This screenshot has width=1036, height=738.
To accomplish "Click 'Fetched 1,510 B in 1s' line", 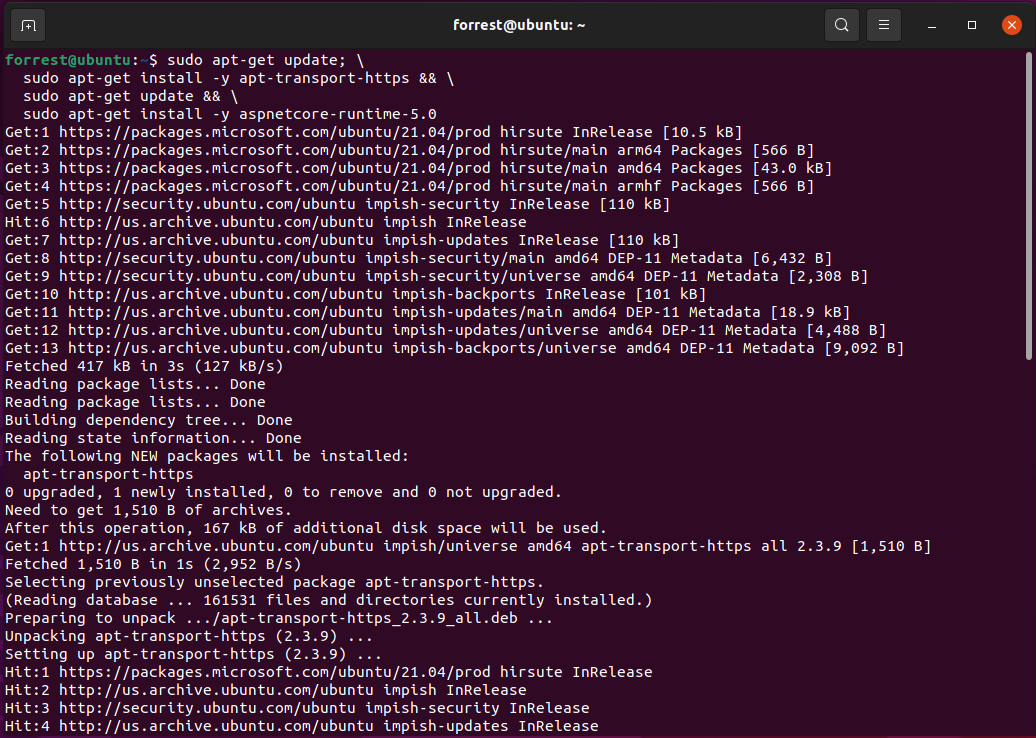I will pyautogui.click(x=153, y=564).
